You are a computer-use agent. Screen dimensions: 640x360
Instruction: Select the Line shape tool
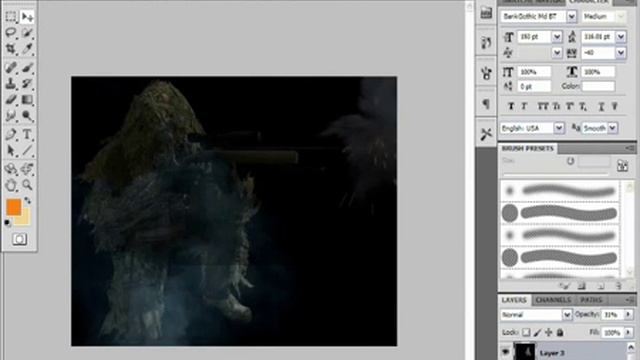click(x=27, y=151)
